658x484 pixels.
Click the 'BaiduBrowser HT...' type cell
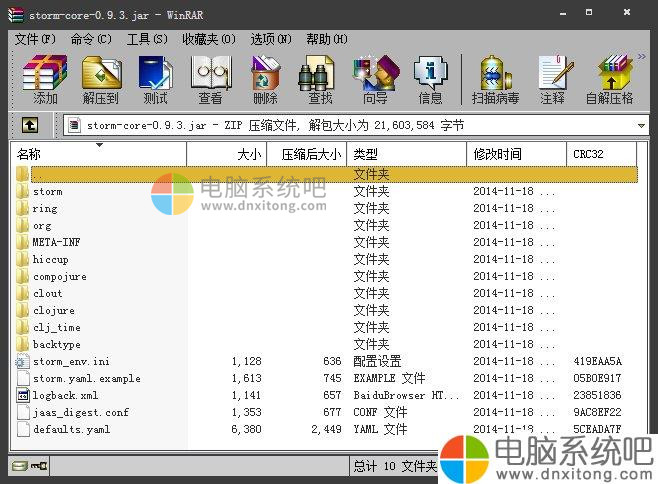[406, 395]
